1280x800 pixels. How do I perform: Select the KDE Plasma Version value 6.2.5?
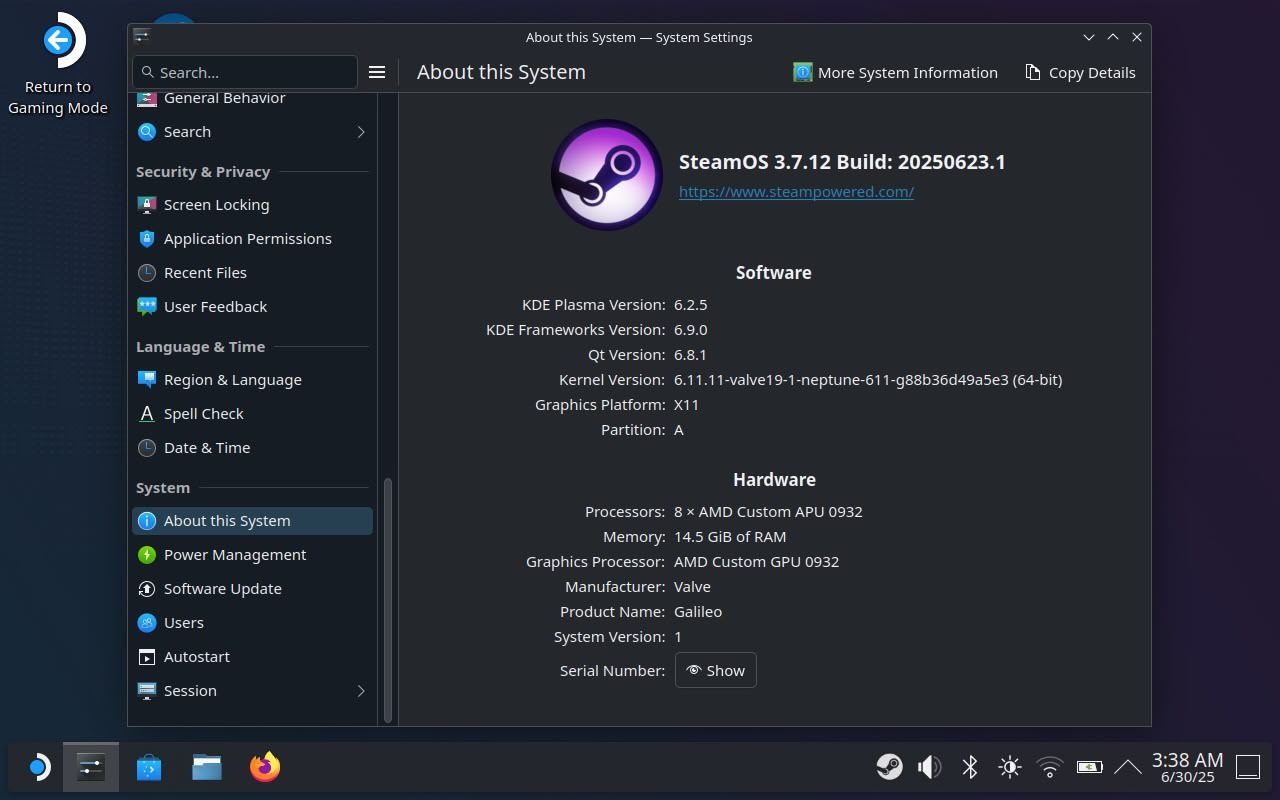point(690,305)
